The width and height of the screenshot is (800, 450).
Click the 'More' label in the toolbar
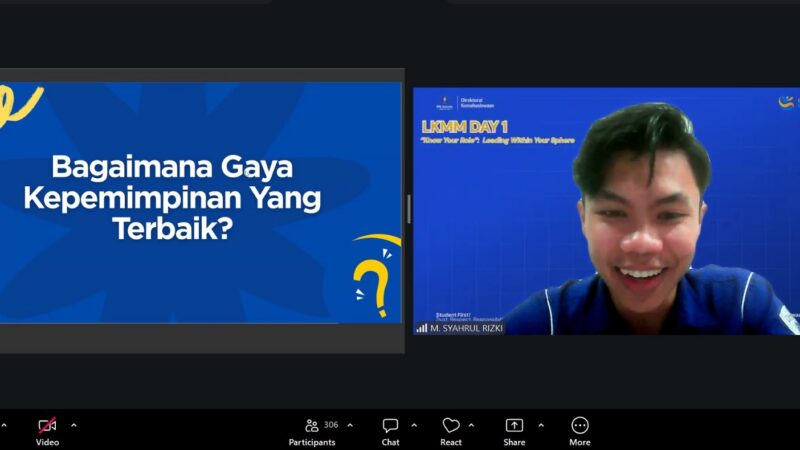[x=580, y=442]
